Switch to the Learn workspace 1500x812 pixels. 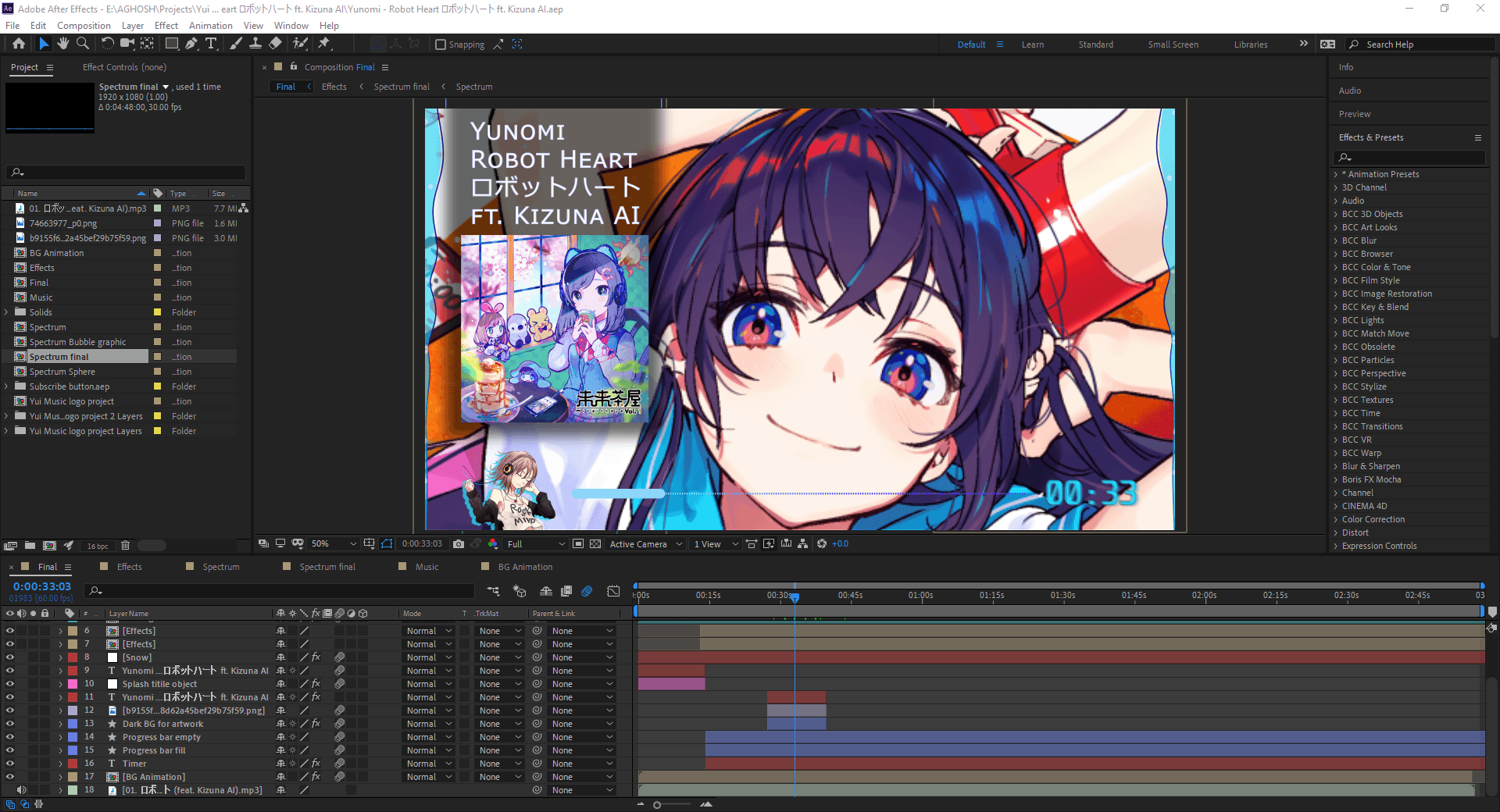click(1032, 45)
